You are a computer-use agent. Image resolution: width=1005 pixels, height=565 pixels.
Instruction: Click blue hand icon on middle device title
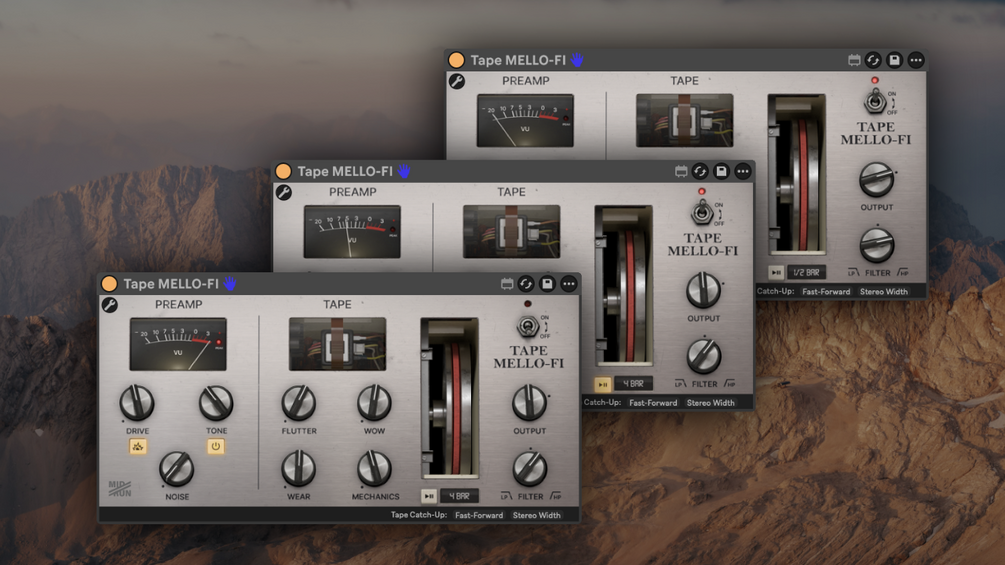click(x=403, y=171)
